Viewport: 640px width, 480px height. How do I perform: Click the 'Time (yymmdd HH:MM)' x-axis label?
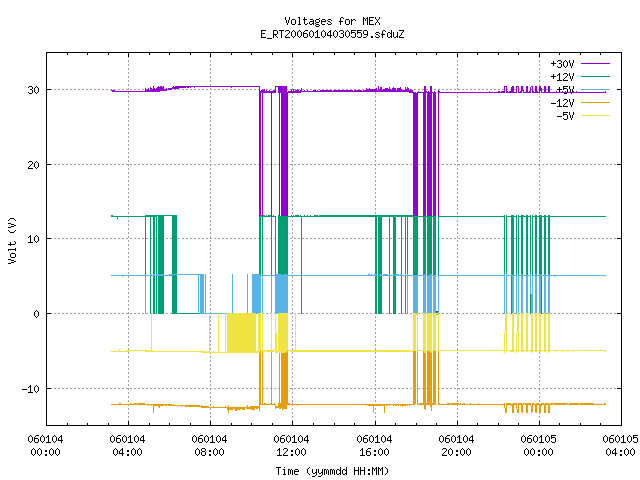coord(332,471)
